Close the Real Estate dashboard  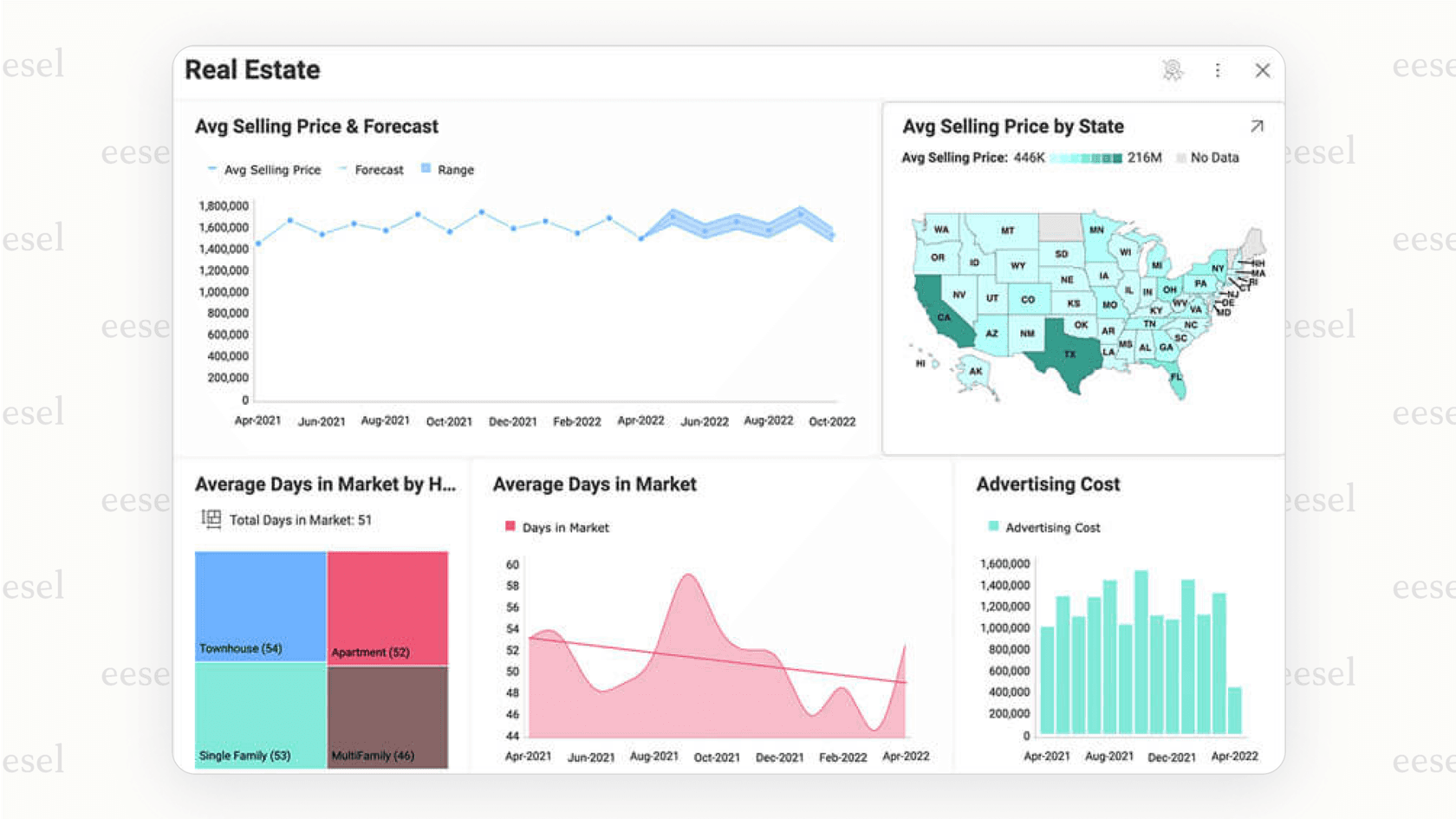[1262, 70]
